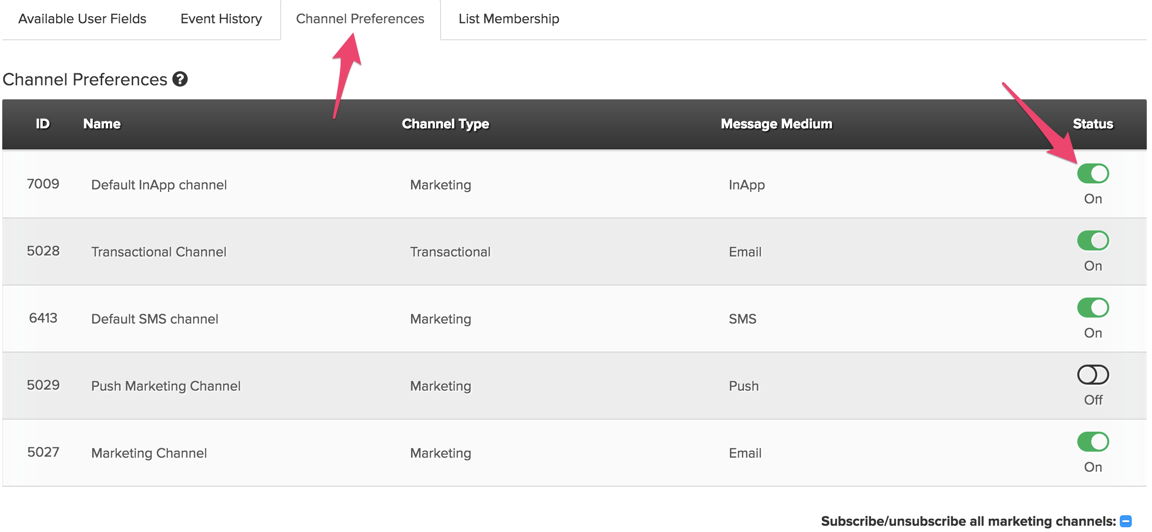Enable the Push Marketing Channel toggle
This screenshot has width=1152, height=532.
pyautogui.click(x=1093, y=375)
